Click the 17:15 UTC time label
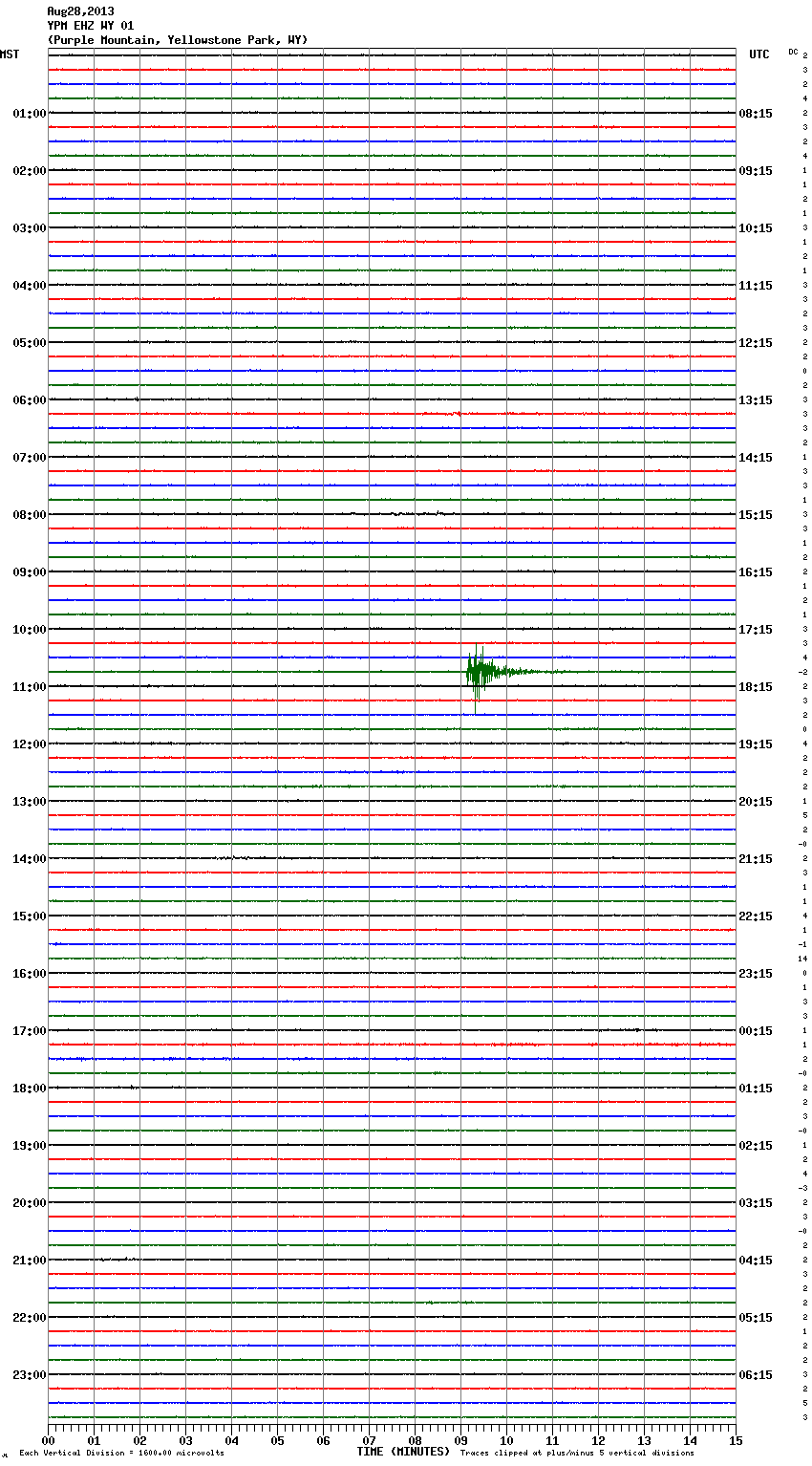812x1466 pixels. pyautogui.click(x=756, y=630)
